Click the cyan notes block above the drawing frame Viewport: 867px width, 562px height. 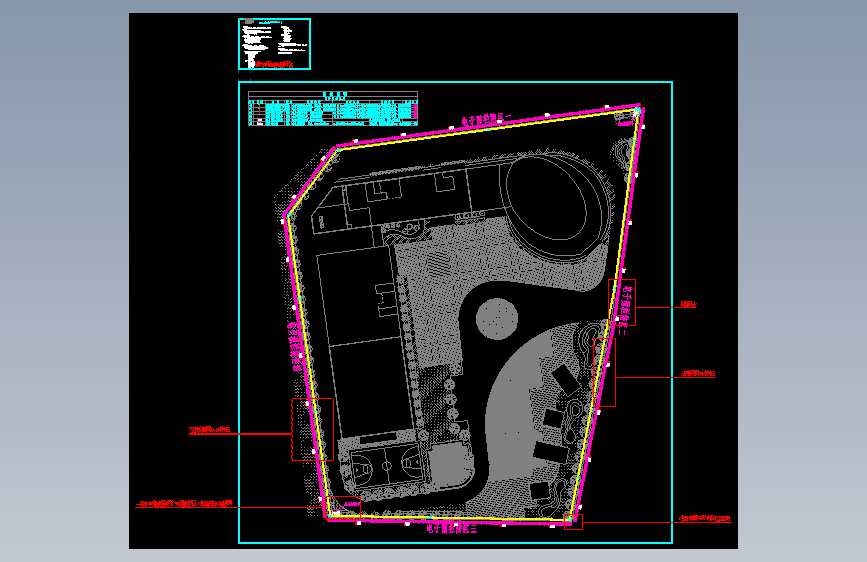click(274, 44)
